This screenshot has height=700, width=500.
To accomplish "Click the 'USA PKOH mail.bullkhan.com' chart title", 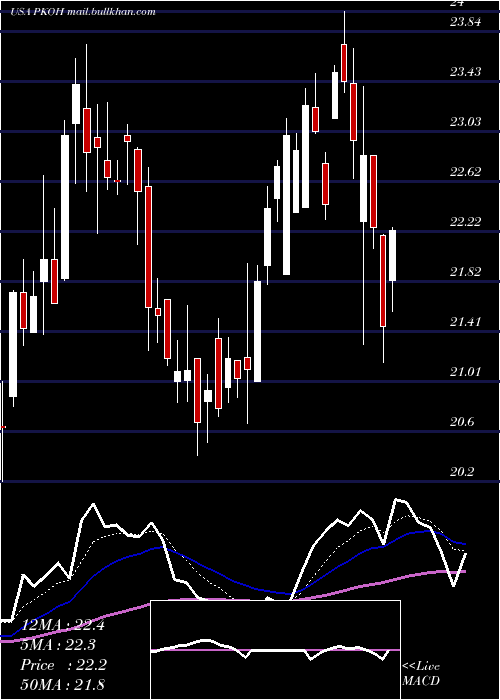I will point(83,12).
